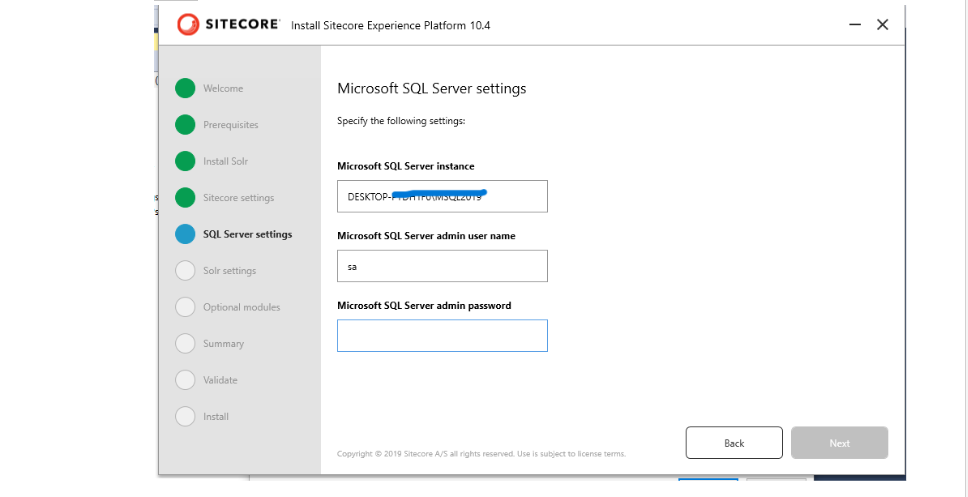
Task: Go back with the Back button
Action: click(734, 443)
